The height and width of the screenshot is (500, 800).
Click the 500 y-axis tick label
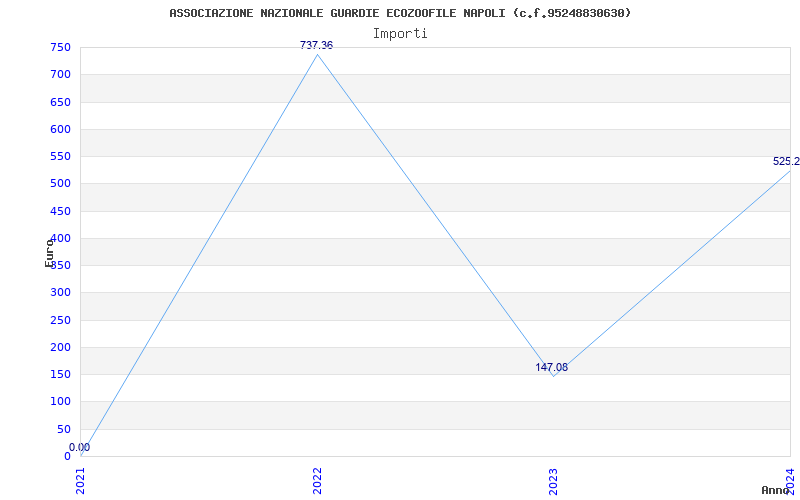pos(60,184)
